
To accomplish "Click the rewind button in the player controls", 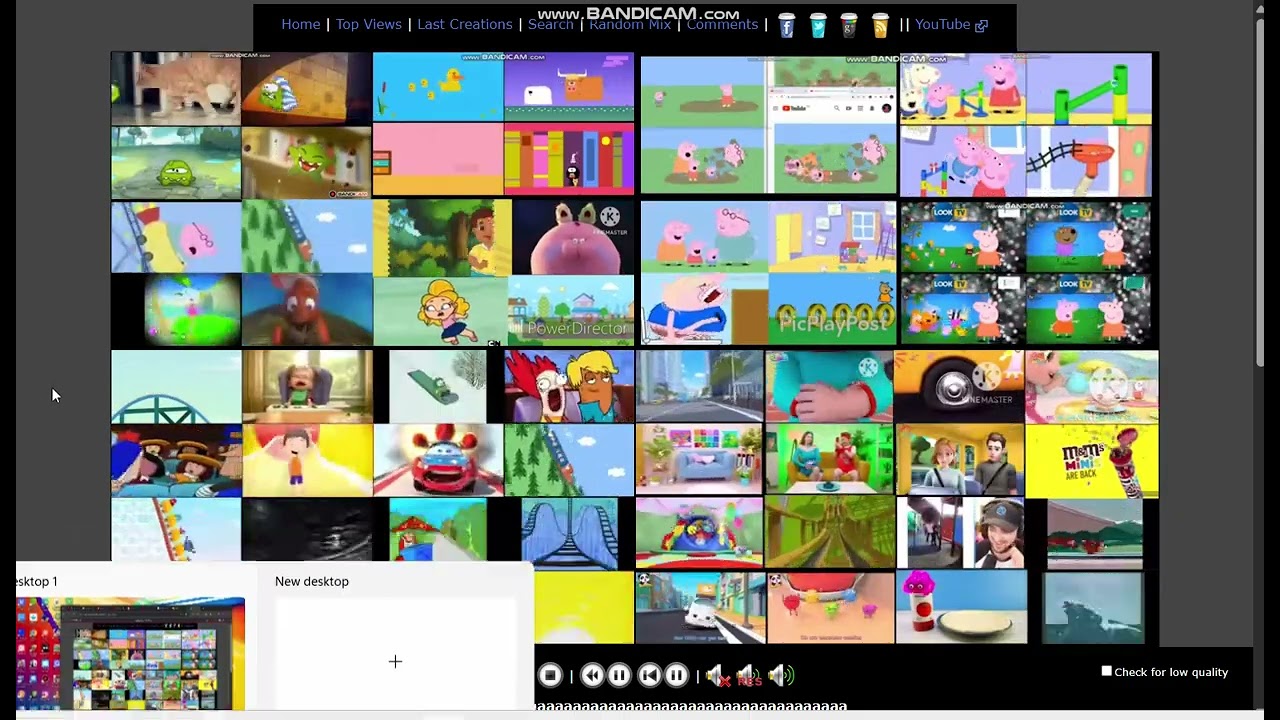I will click(592, 676).
